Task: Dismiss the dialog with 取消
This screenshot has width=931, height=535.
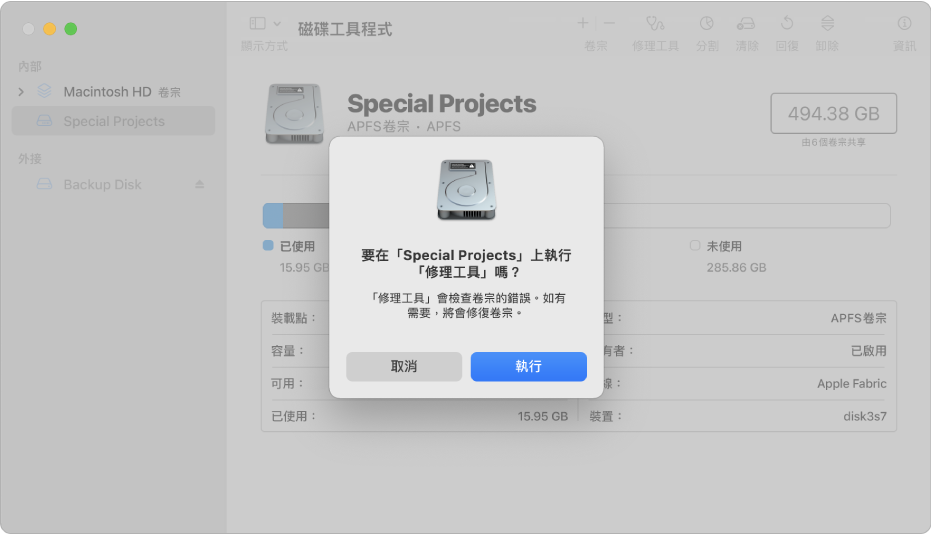Action: (x=404, y=366)
